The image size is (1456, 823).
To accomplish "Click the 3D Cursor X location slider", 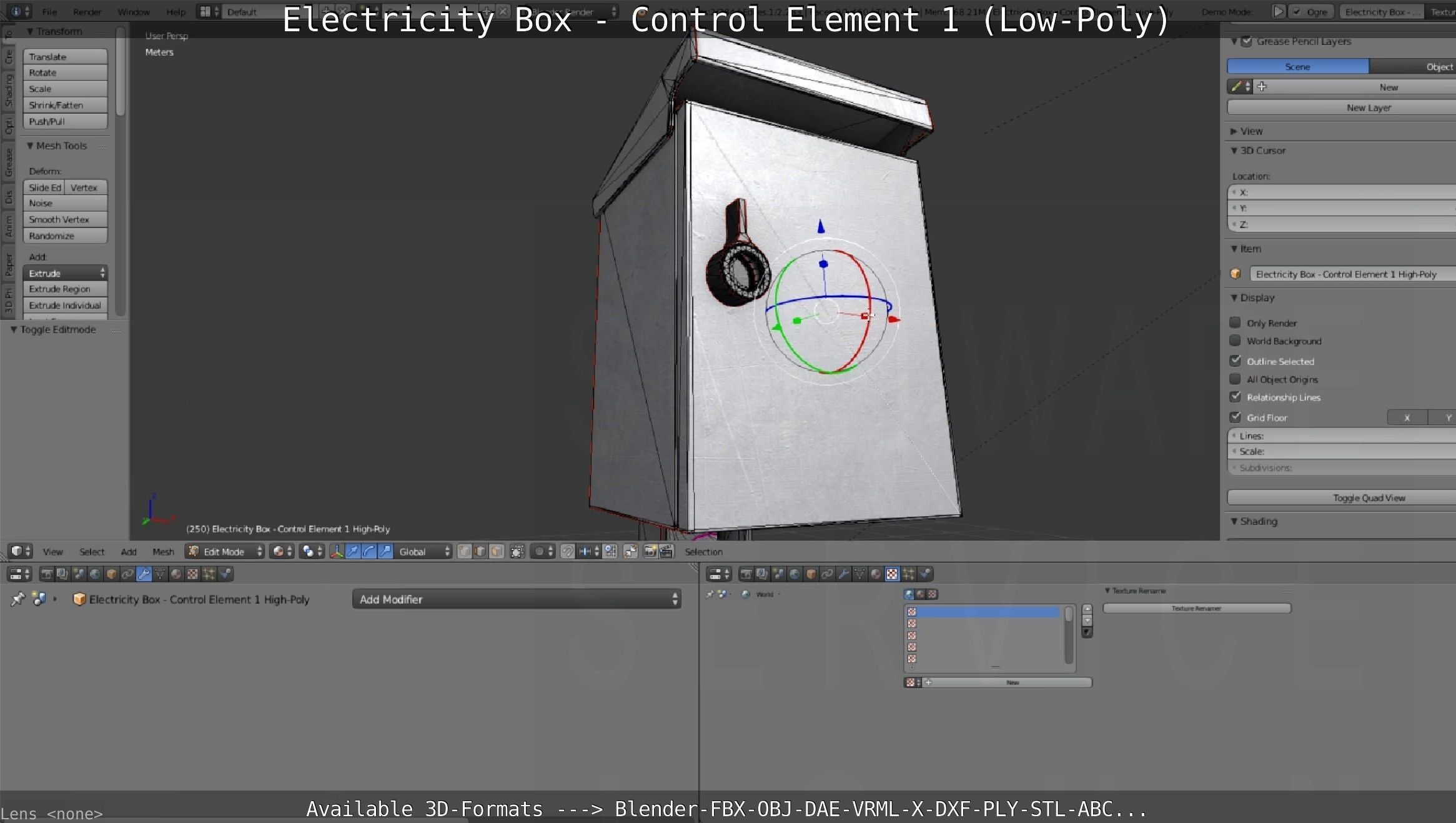I will click(x=1342, y=192).
